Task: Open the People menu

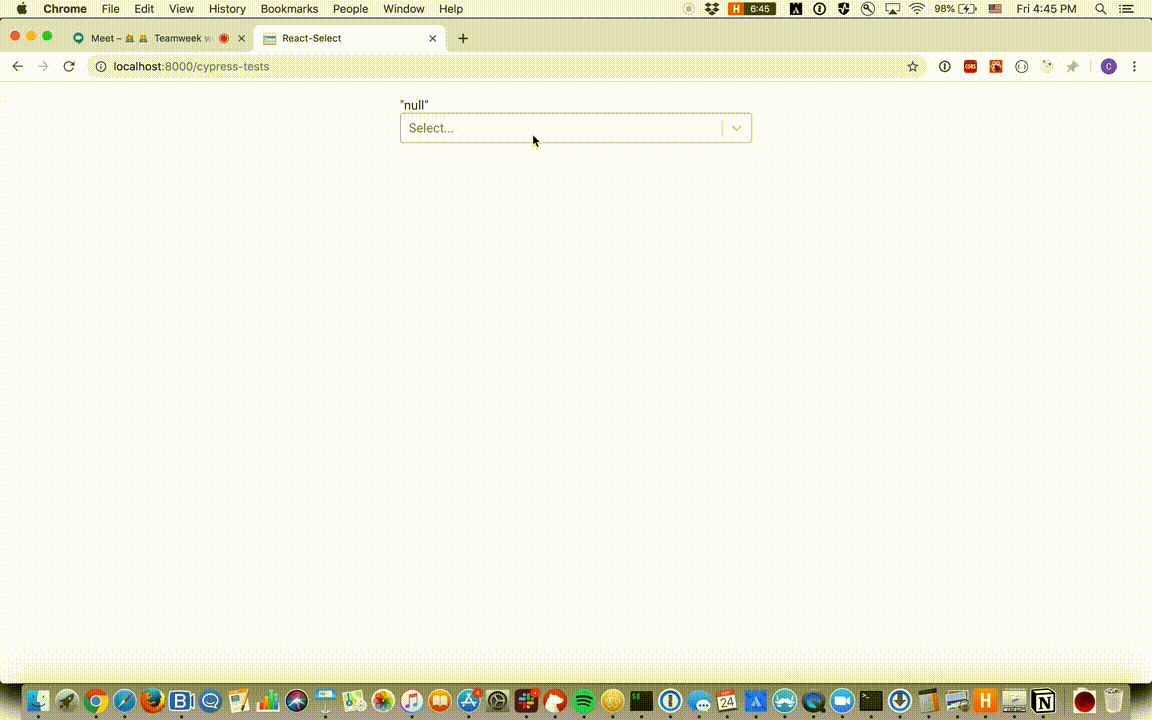Action: coord(350,9)
